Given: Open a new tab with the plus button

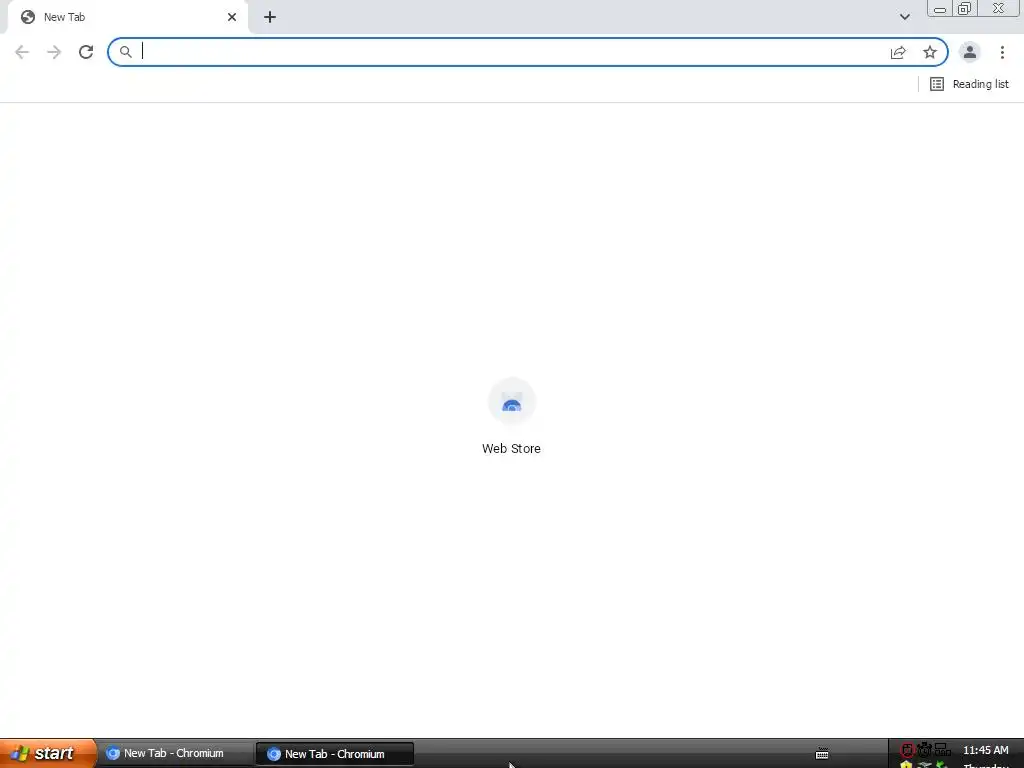Looking at the screenshot, I should click(270, 17).
